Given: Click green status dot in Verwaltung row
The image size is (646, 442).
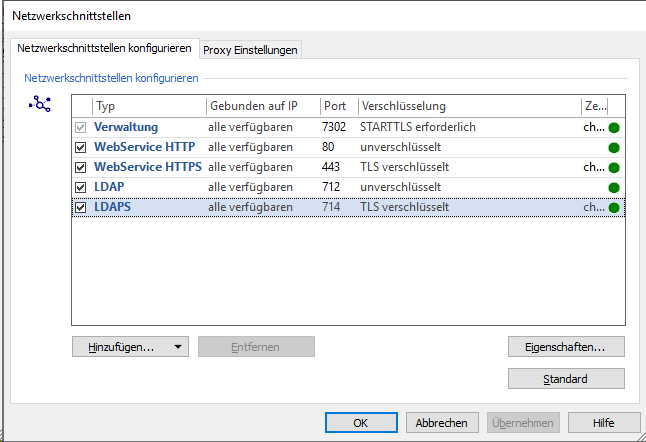Looking at the screenshot, I should pyautogui.click(x=615, y=128).
